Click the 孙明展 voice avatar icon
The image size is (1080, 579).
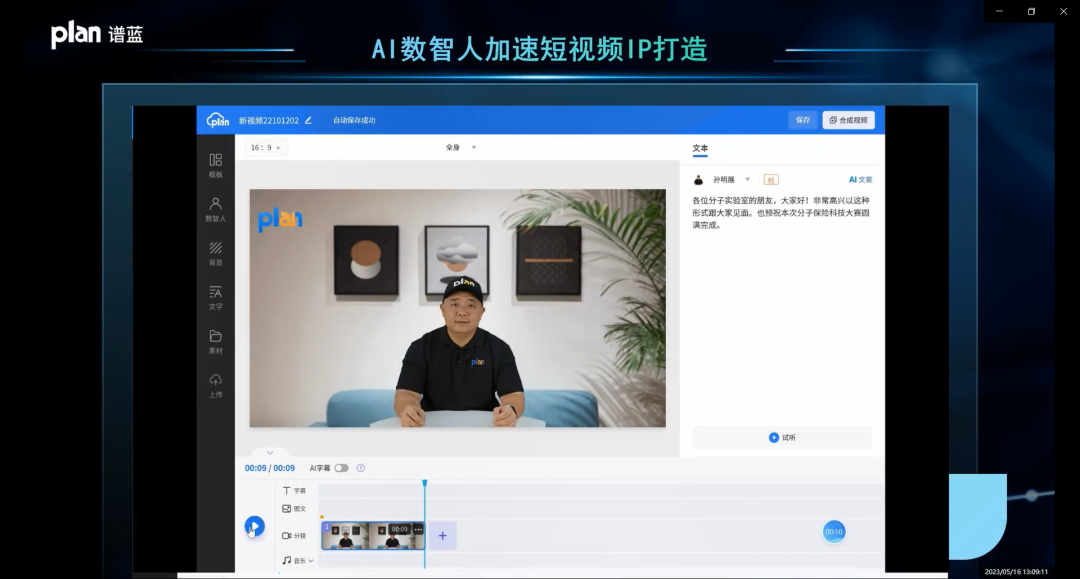(698, 180)
